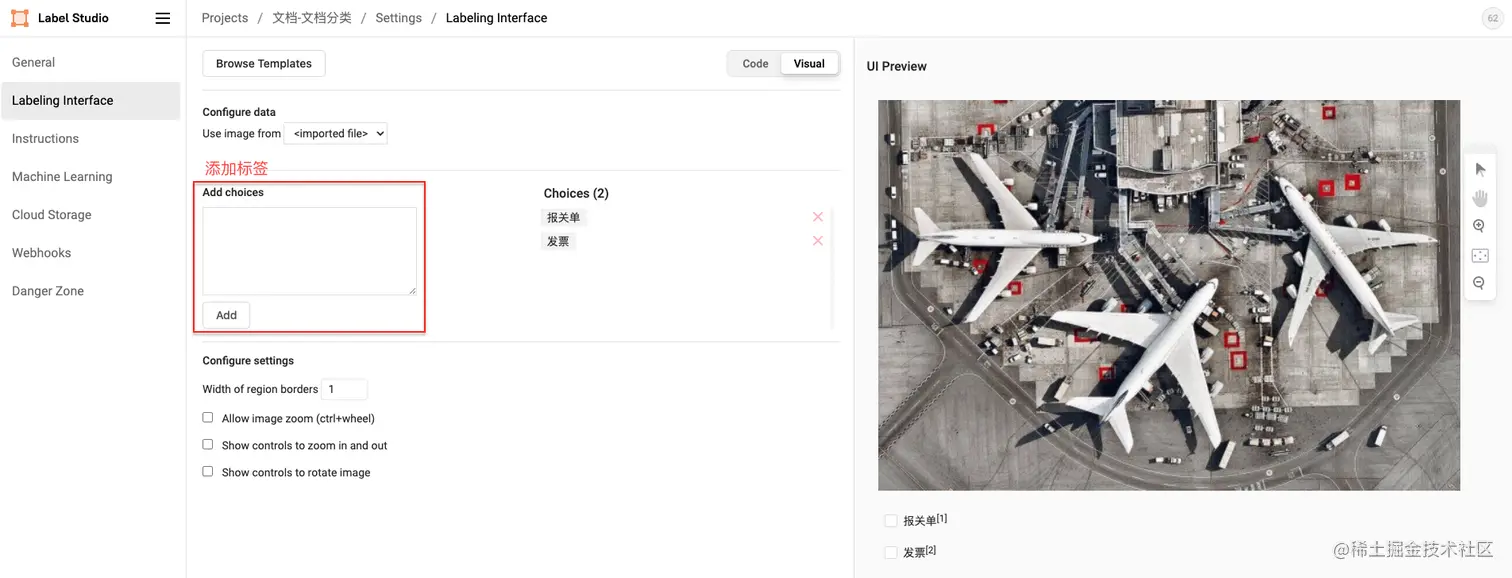Check the 报关单 option in preview
The height and width of the screenshot is (578, 1512).
pyautogui.click(x=891, y=521)
